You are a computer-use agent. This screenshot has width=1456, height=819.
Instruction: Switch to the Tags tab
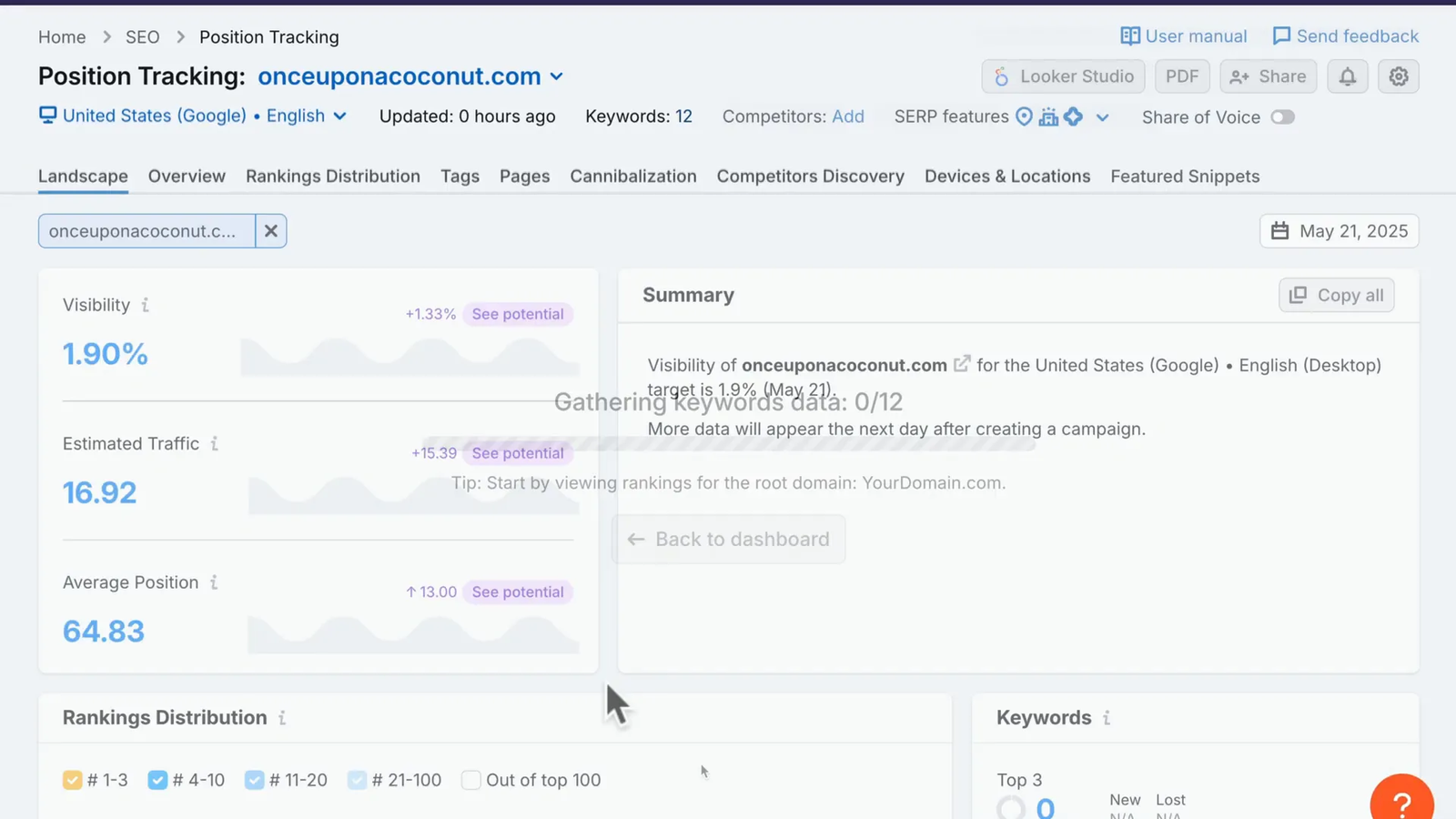tap(460, 177)
